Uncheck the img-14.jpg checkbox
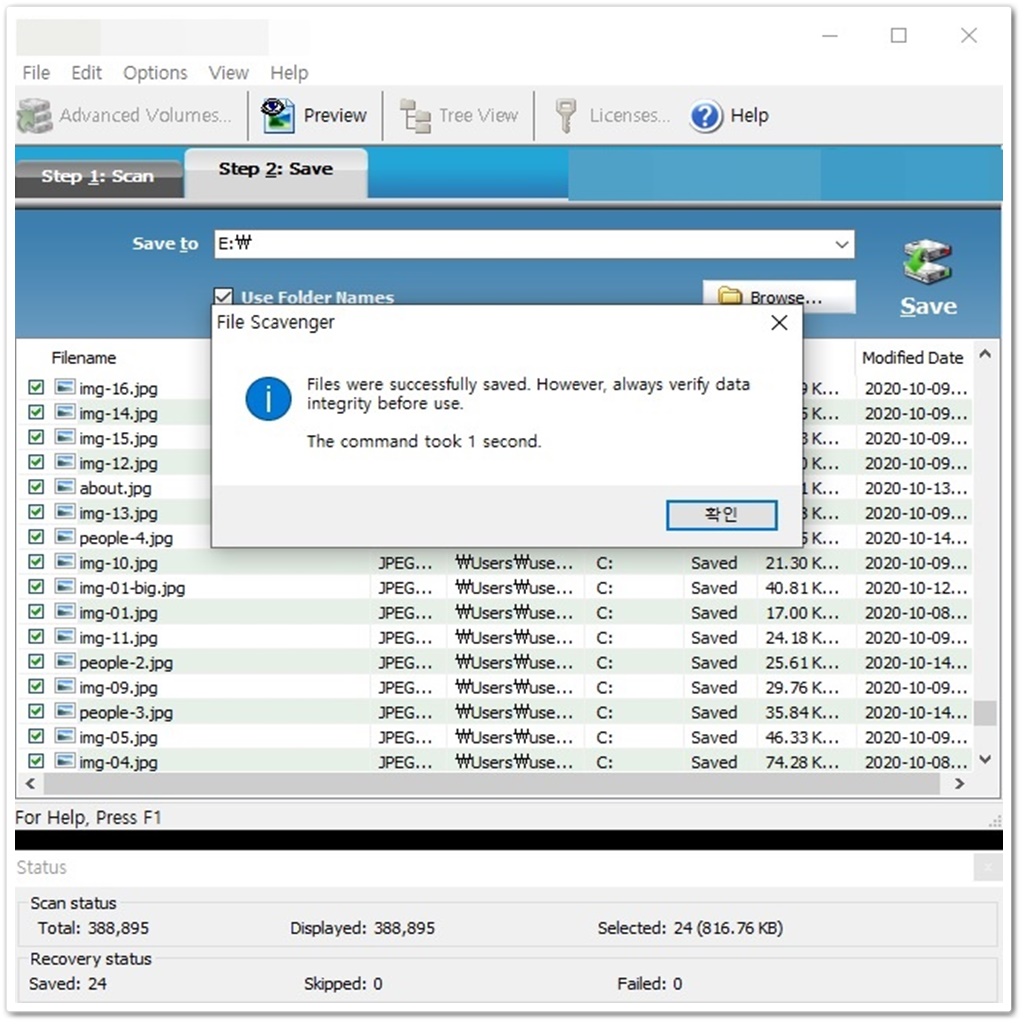The image size is (1024, 1024). coord(36,412)
